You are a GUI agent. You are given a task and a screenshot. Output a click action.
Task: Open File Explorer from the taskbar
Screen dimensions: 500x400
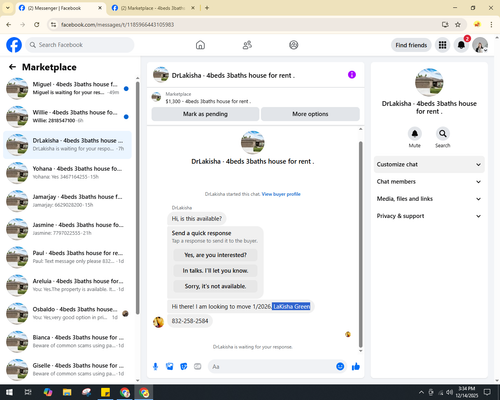pyautogui.click(x=67, y=392)
